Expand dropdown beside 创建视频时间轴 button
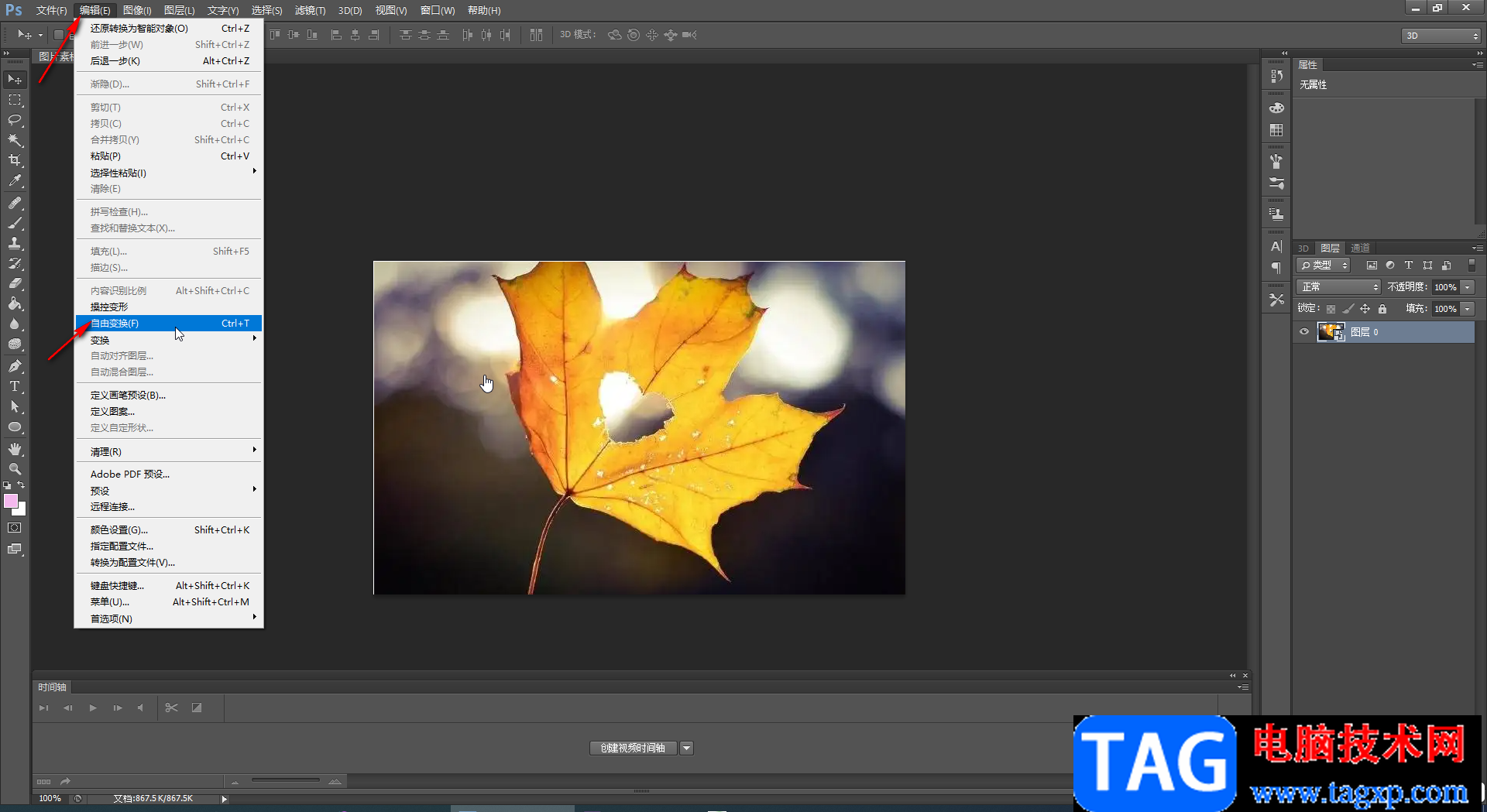This screenshot has height=812, width=1487. coord(687,748)
